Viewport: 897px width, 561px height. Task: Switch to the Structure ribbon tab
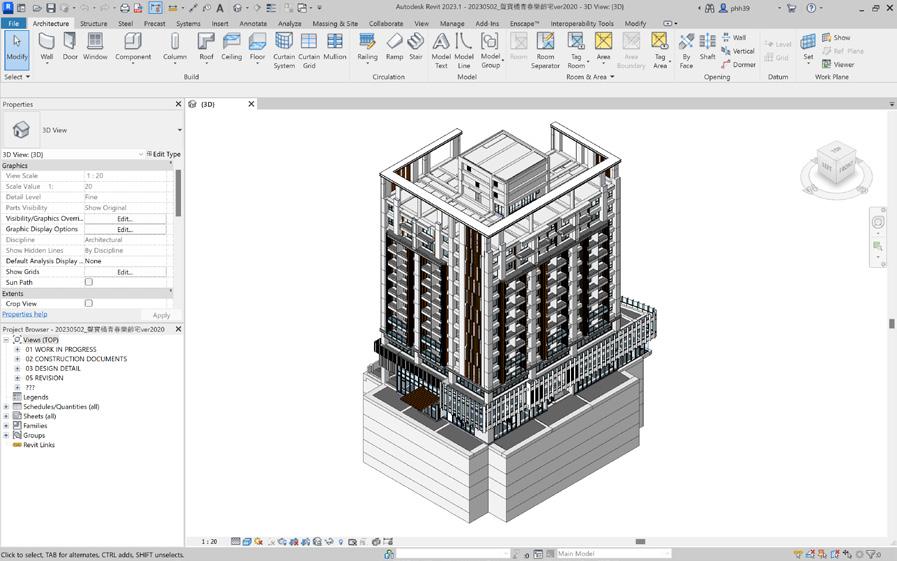tap(93, 23)
